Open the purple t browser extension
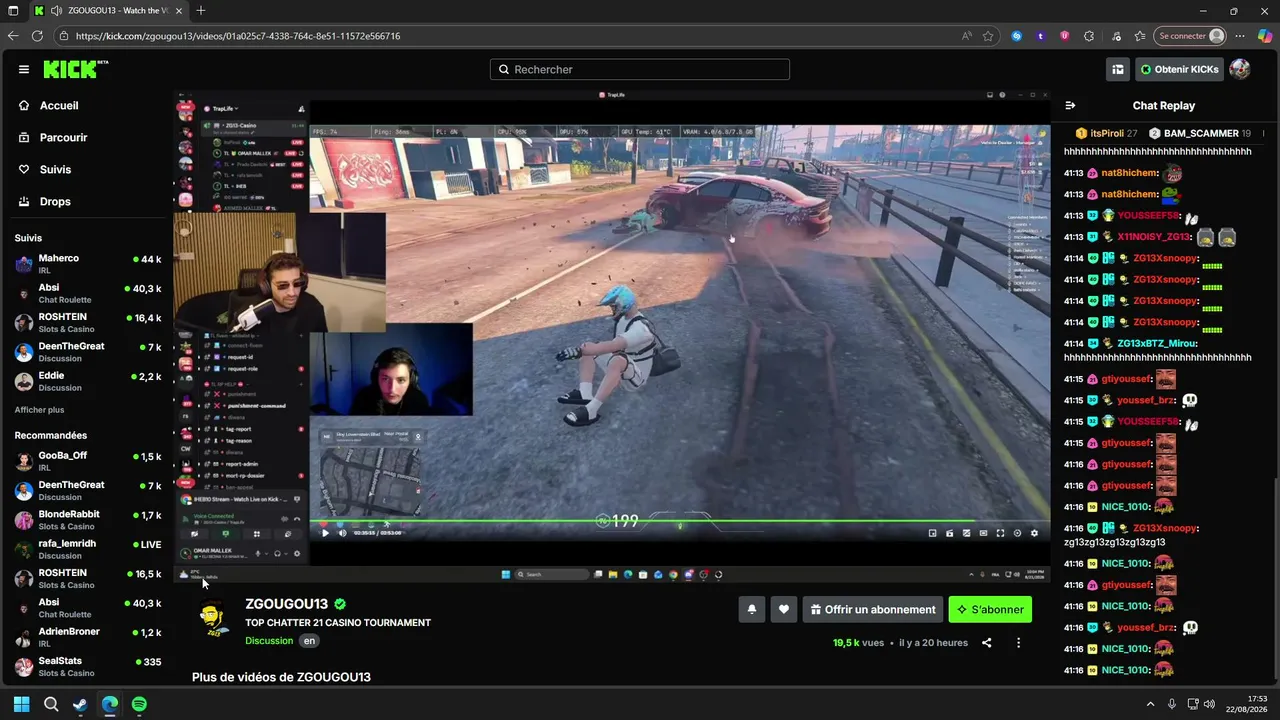1280x720 pixels. tap(1041, 36)
